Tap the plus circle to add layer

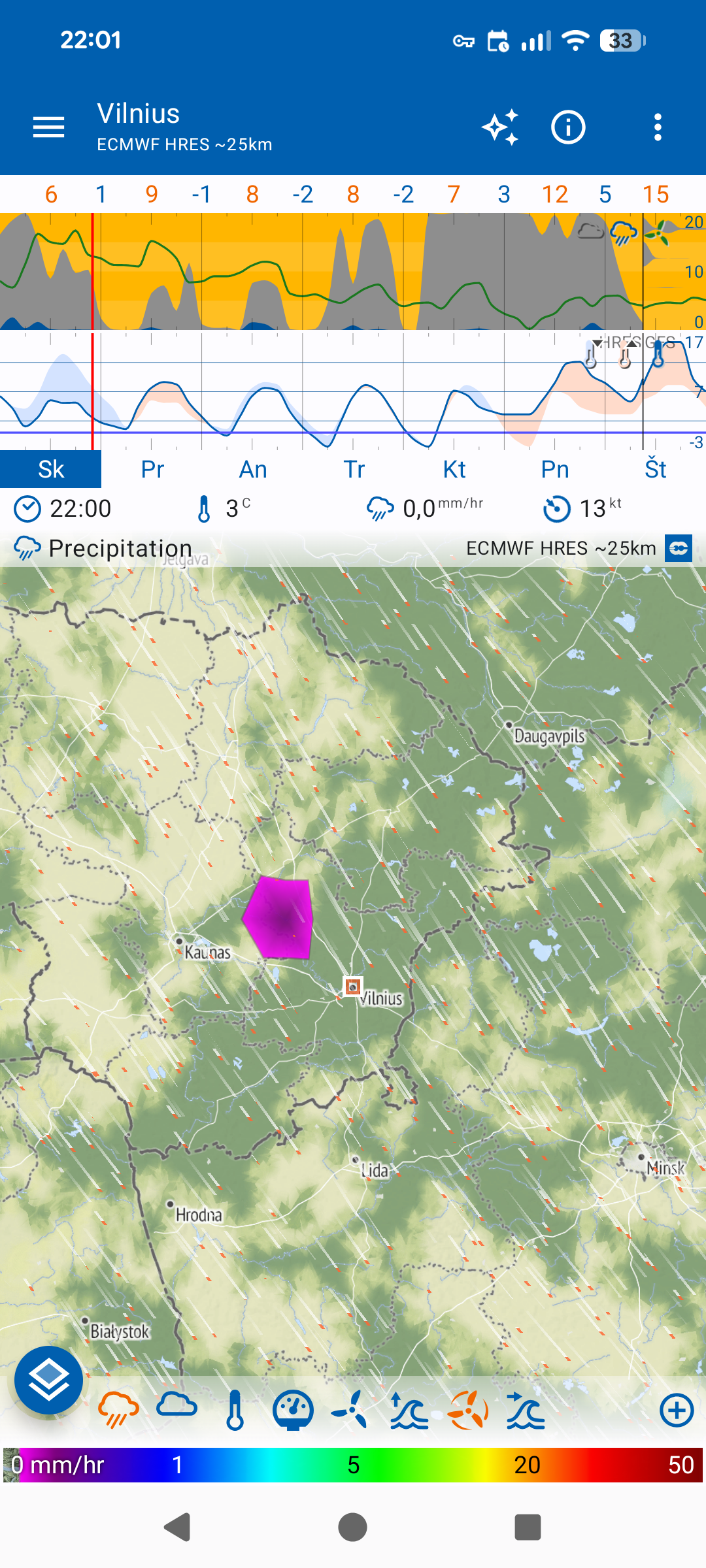click(677, 1410)
